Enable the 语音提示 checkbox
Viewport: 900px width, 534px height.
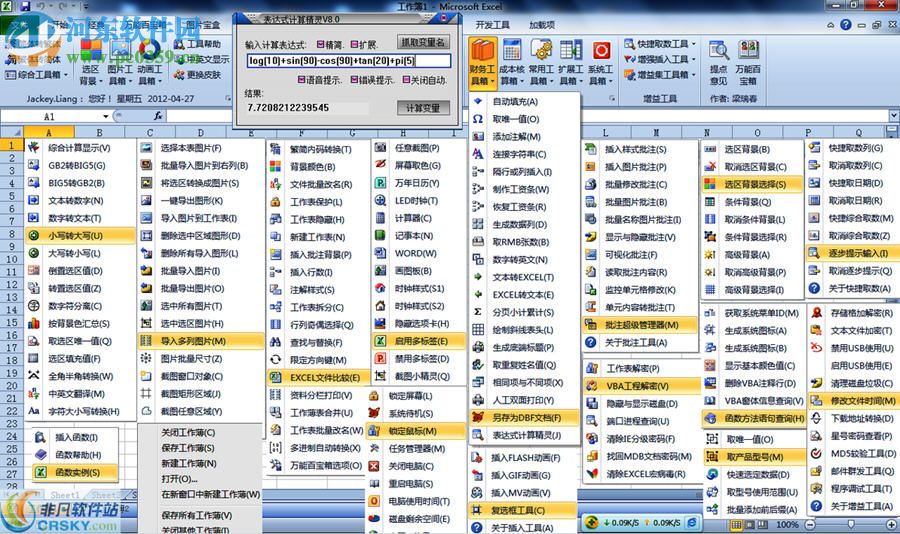coord(301,80)
